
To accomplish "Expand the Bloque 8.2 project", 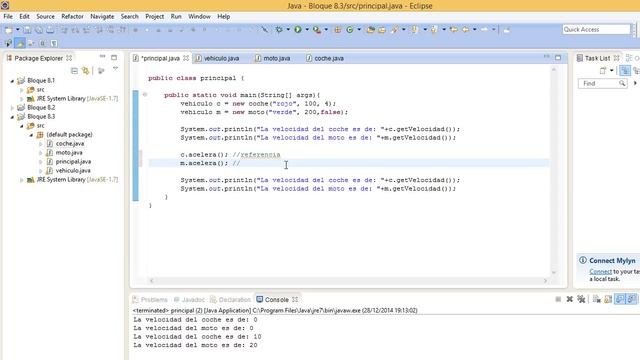I will pyautogui.click(x=12, y=108).
